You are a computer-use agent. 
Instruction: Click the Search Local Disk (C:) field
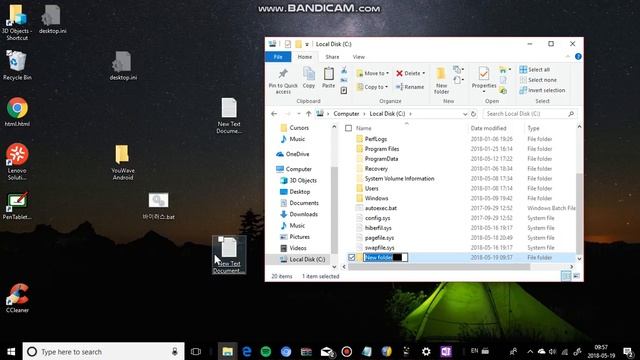point(530,114)
